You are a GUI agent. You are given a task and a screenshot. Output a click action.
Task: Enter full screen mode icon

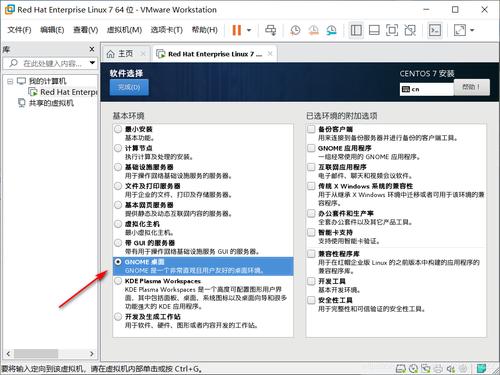392,30
